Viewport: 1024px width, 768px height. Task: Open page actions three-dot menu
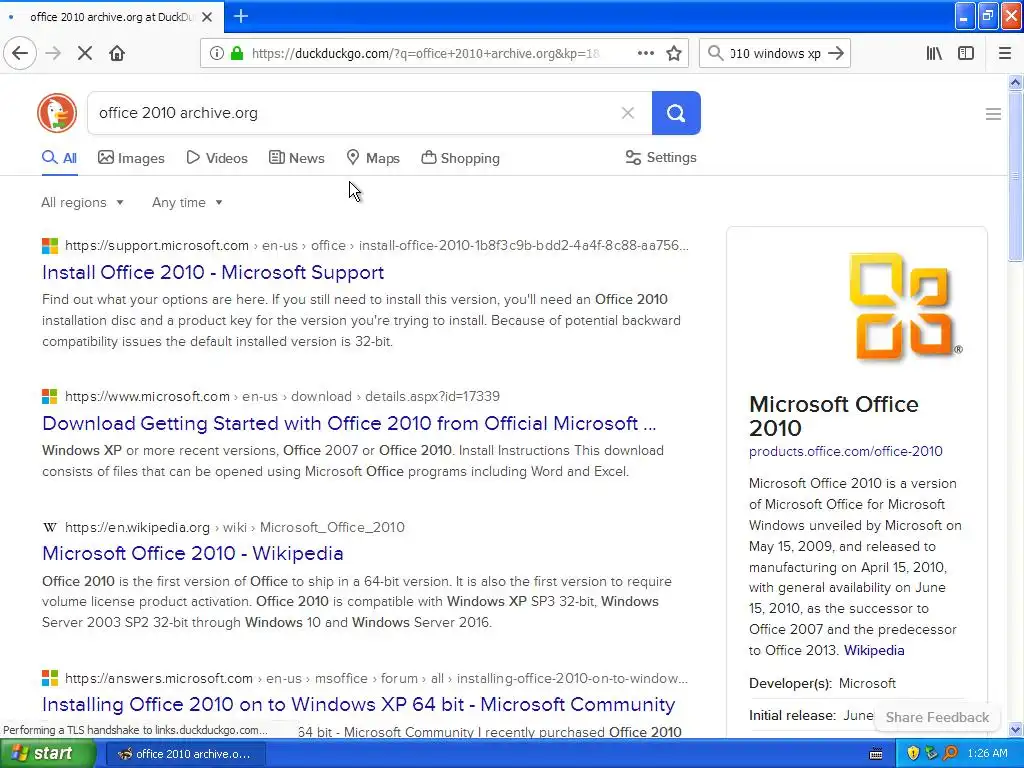pos(645,53)
